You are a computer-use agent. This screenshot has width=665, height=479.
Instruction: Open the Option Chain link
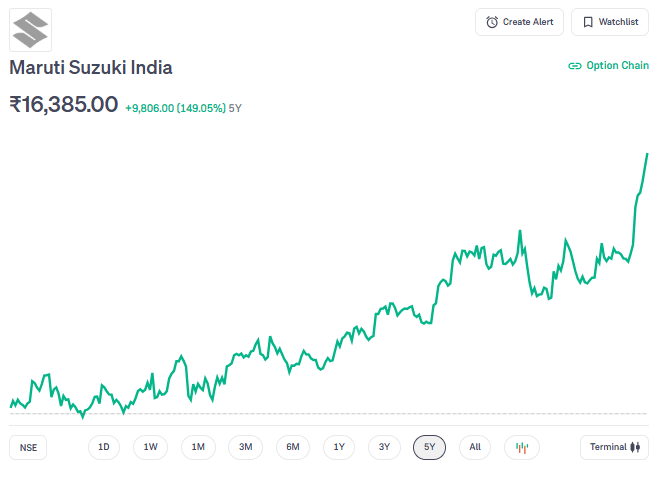(x=608, y=66)
